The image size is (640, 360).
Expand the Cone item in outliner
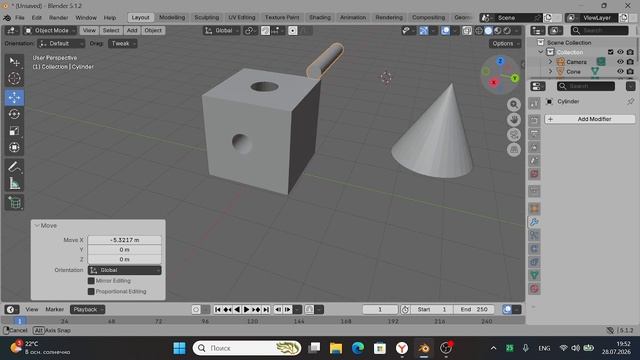pos(550,71)
